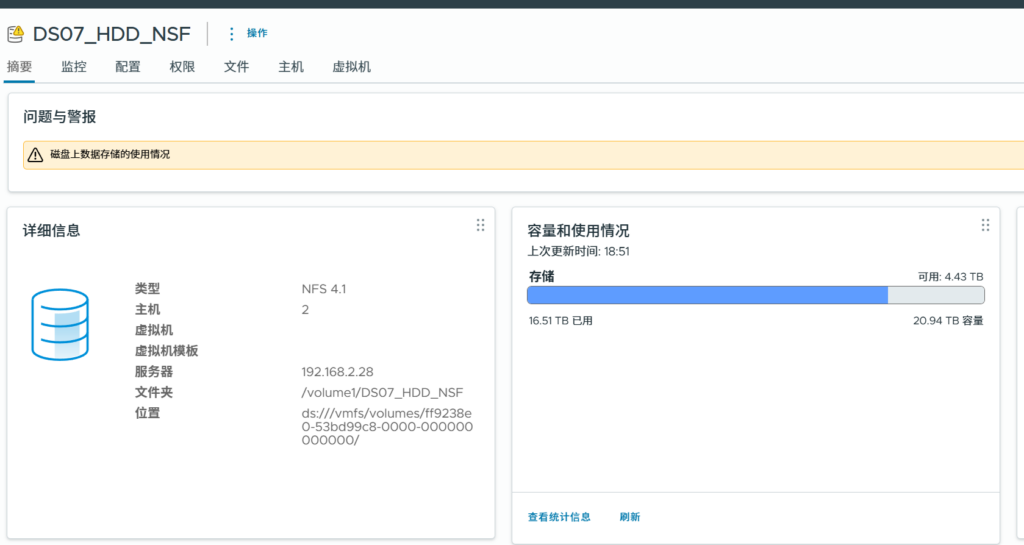The height and width of the screenshot is (545, 1024).
Task: Click the 磁盘上数据存储的使用情况 alert message
Action: click(x=110, y=155)
